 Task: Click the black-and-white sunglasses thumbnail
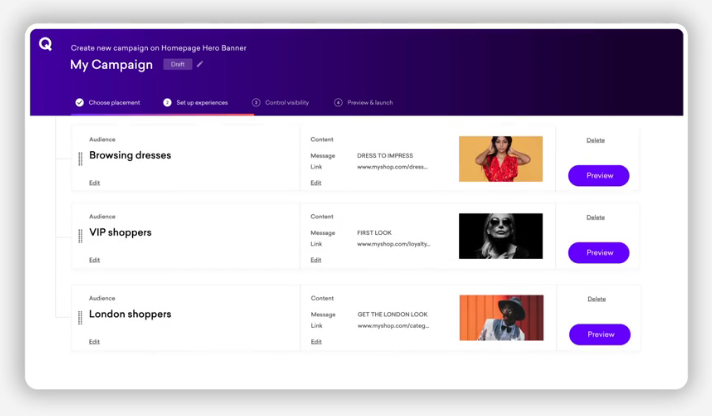(500, 236)
